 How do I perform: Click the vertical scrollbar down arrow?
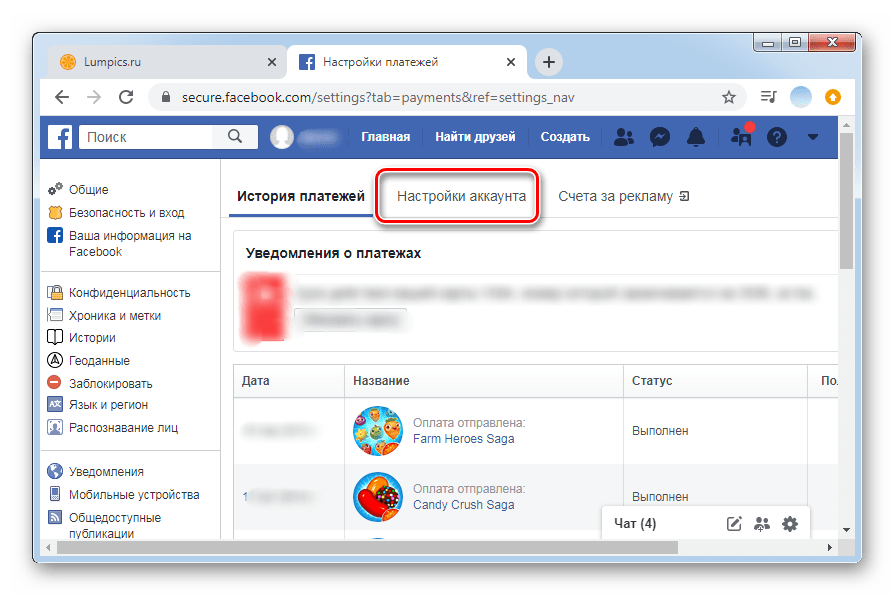846,530
